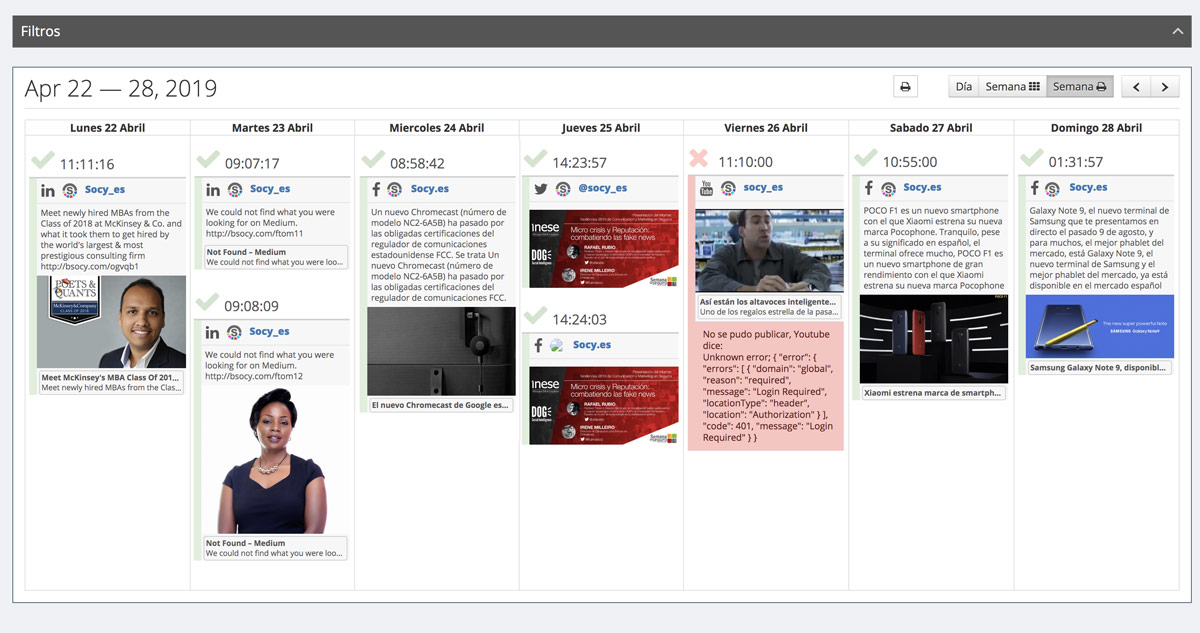This screenshot has width=1200, height=633.
Task: Click the Viernes 26 Abril header
Action: (x=766, y=128)
